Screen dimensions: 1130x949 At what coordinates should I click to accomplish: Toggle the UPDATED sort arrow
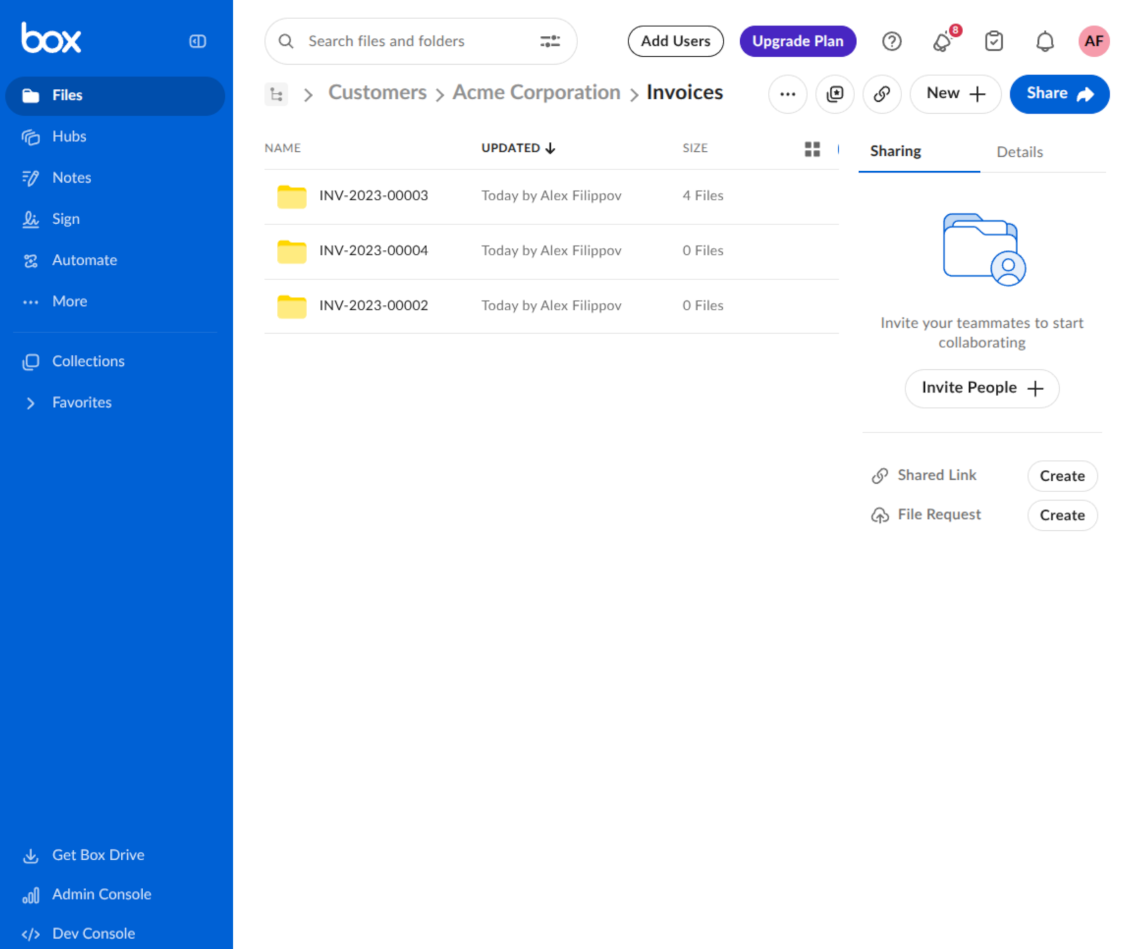551,148
